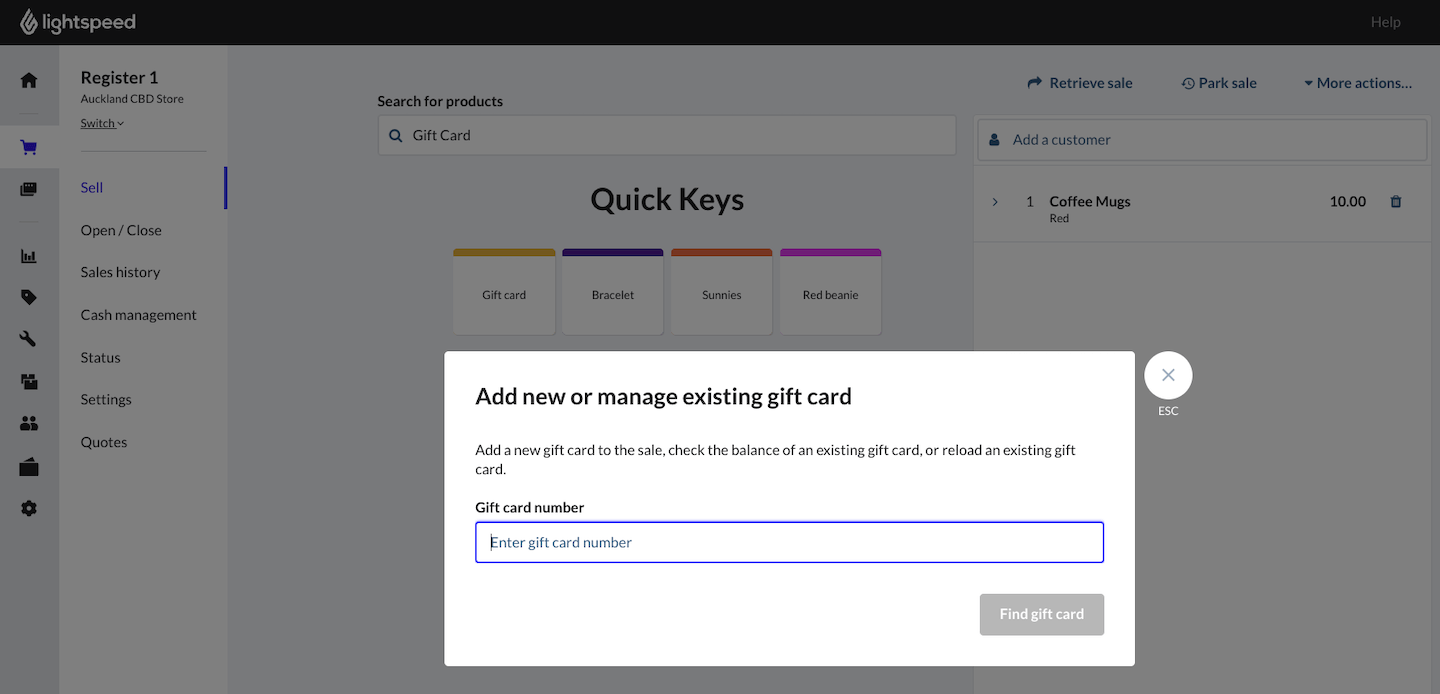Delete Coffee Mugs with the trash icon

click(1396, 202)
